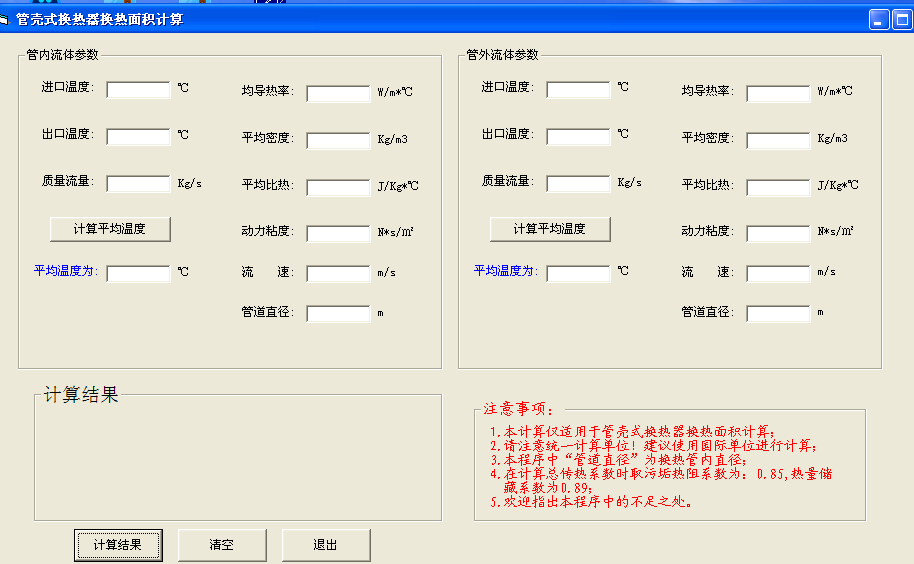Focus 出口温度 field in 管内流体参数
Screen dimensions: 914x564
(138, 136)
